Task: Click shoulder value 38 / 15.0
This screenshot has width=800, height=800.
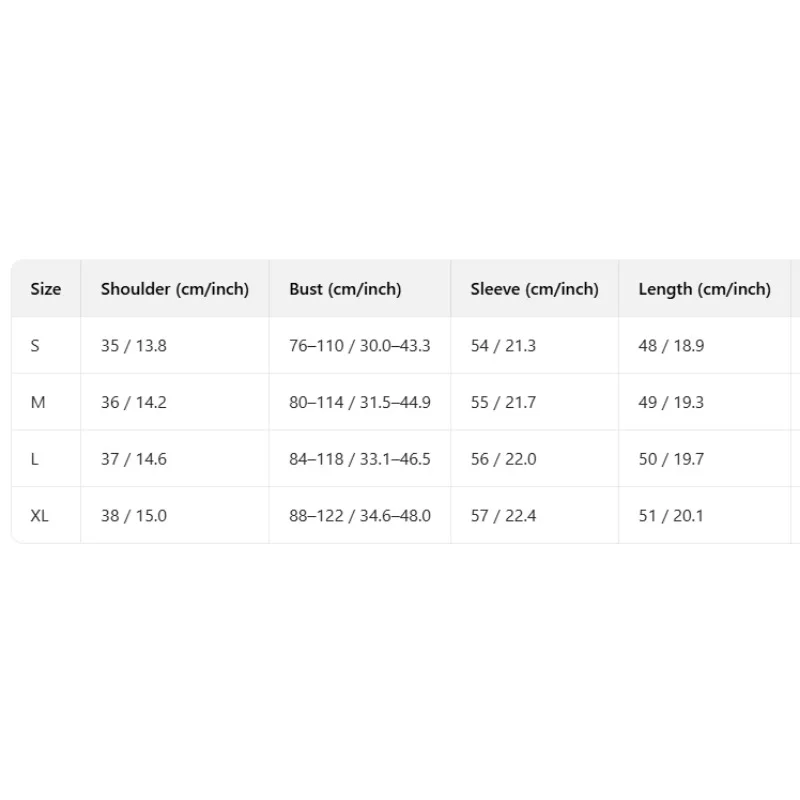Action: coord(134,515)
